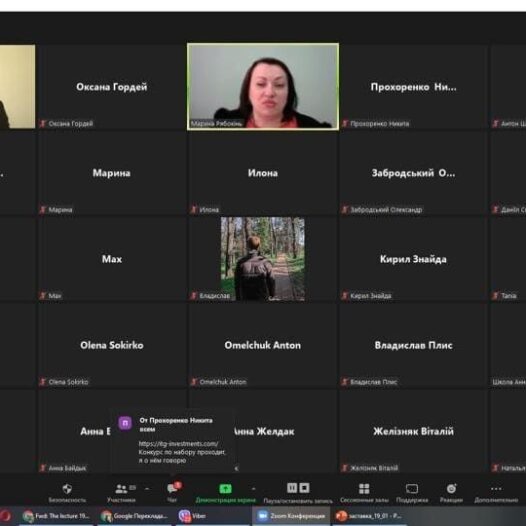Open the Reactions (Реакции) menu
This screenshot has width=526, height=526.
pos(452,492)
